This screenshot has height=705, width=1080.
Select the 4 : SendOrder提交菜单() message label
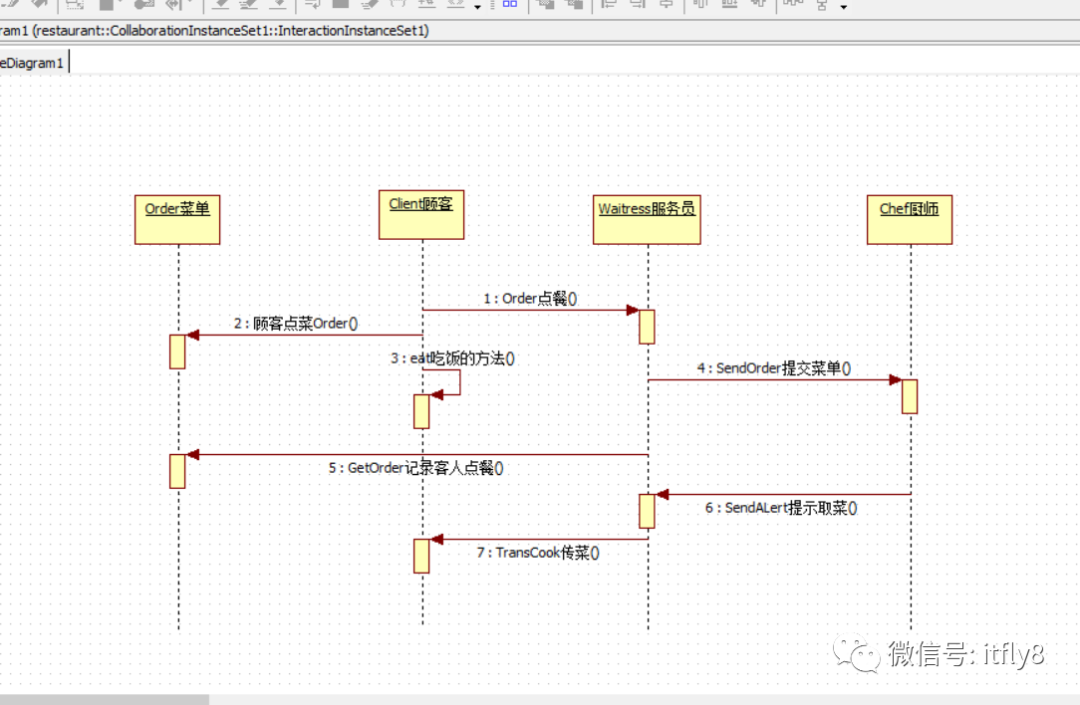pyautogui.click(x=773, y=368)
